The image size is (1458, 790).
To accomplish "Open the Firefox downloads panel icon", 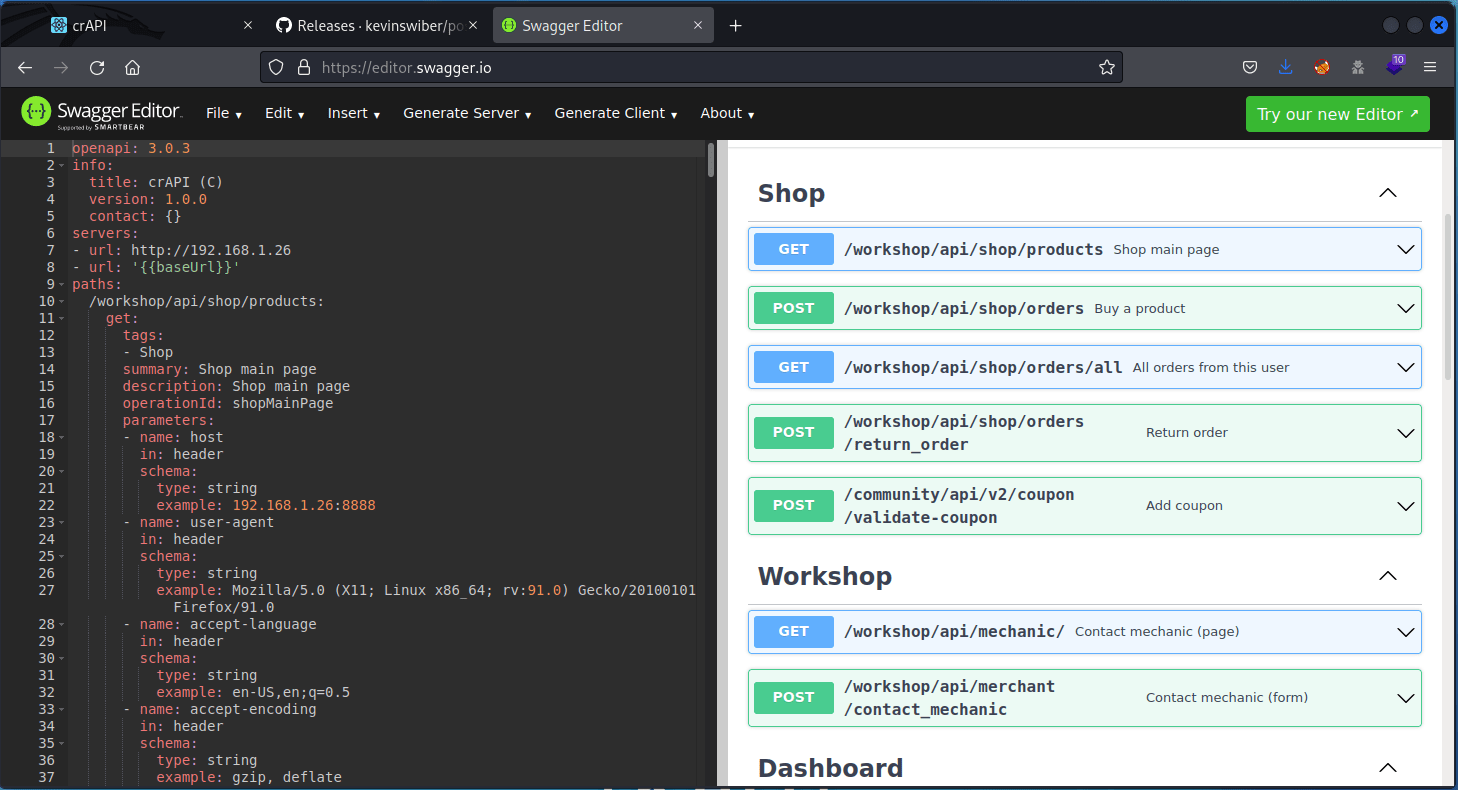I will click(x=1286, y=67).
